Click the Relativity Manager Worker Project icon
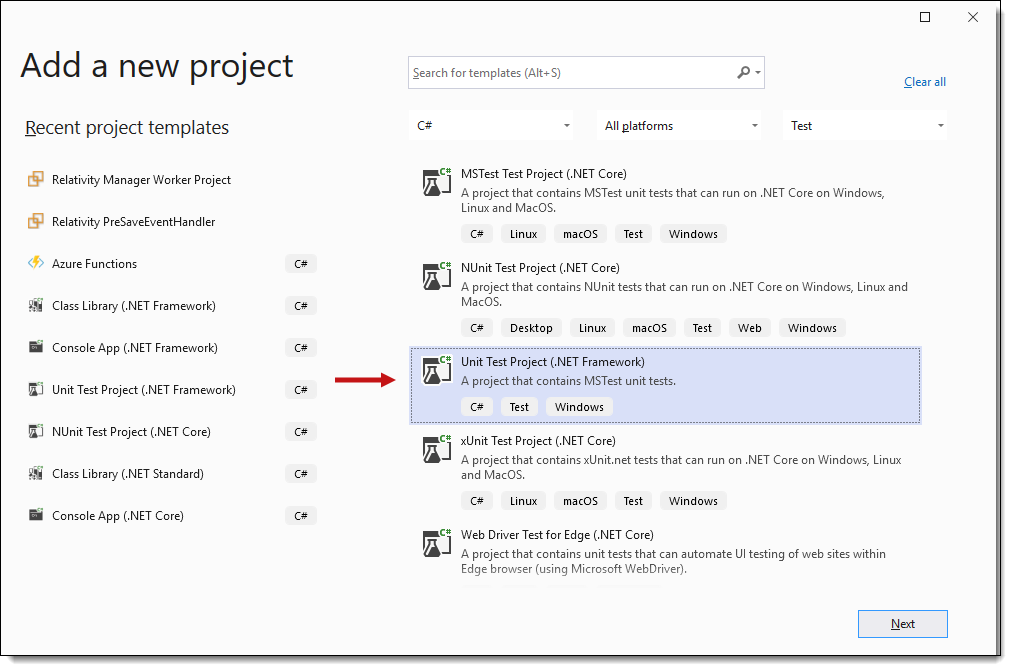The image size is (1016, 671). [36, 179]
